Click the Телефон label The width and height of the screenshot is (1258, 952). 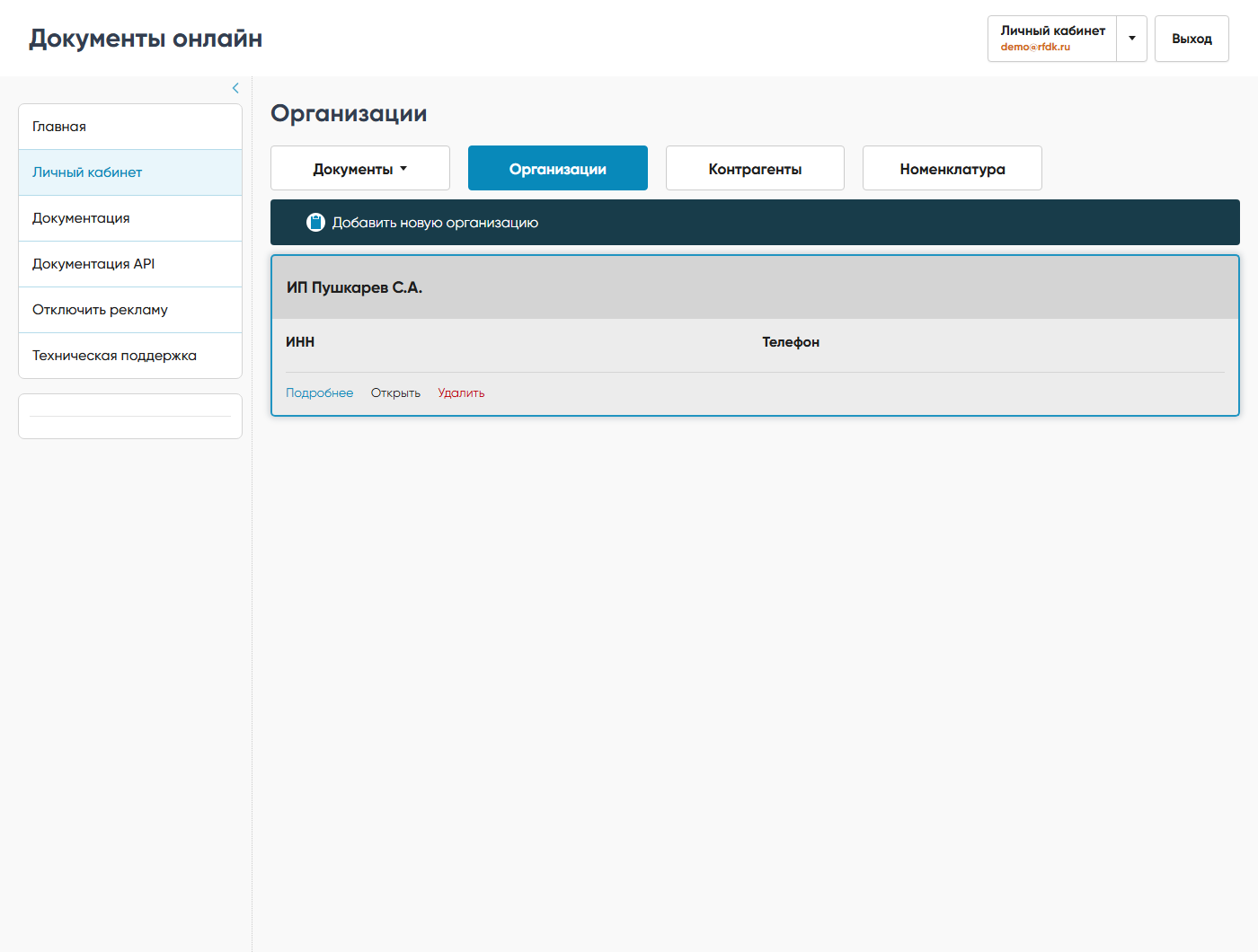tap(791, 342)
